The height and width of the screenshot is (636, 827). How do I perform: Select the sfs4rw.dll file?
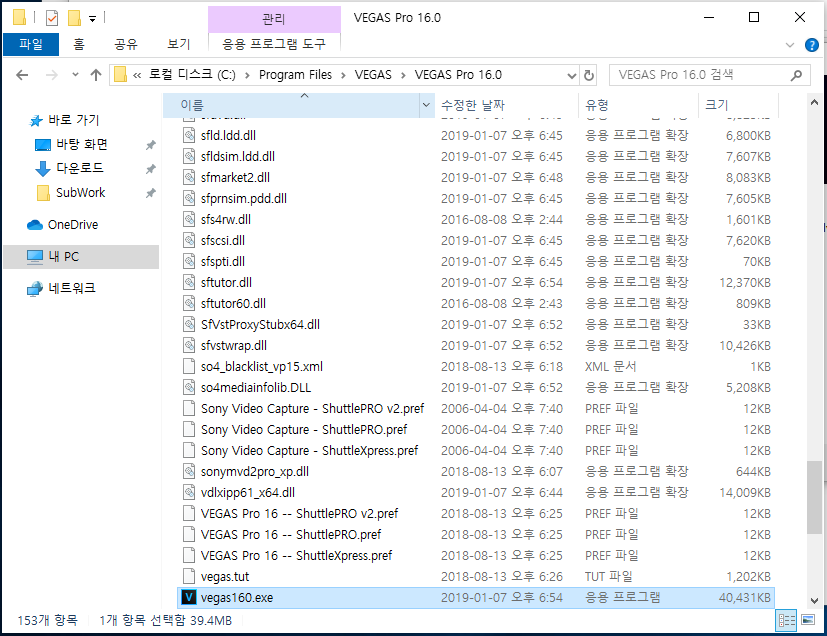[477, 219]
